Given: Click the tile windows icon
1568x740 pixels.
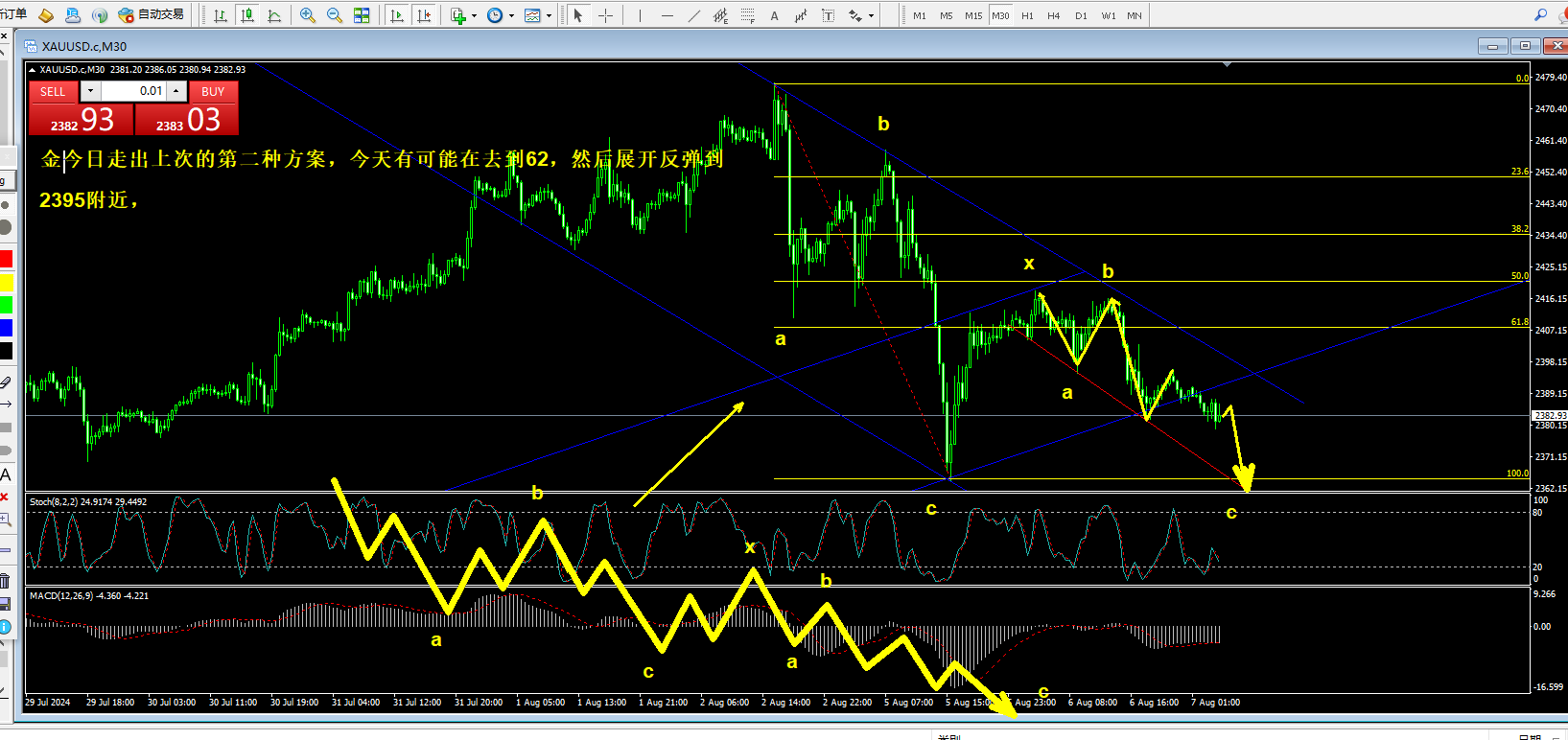Looking at the screenshot, I should coord(362,15).
